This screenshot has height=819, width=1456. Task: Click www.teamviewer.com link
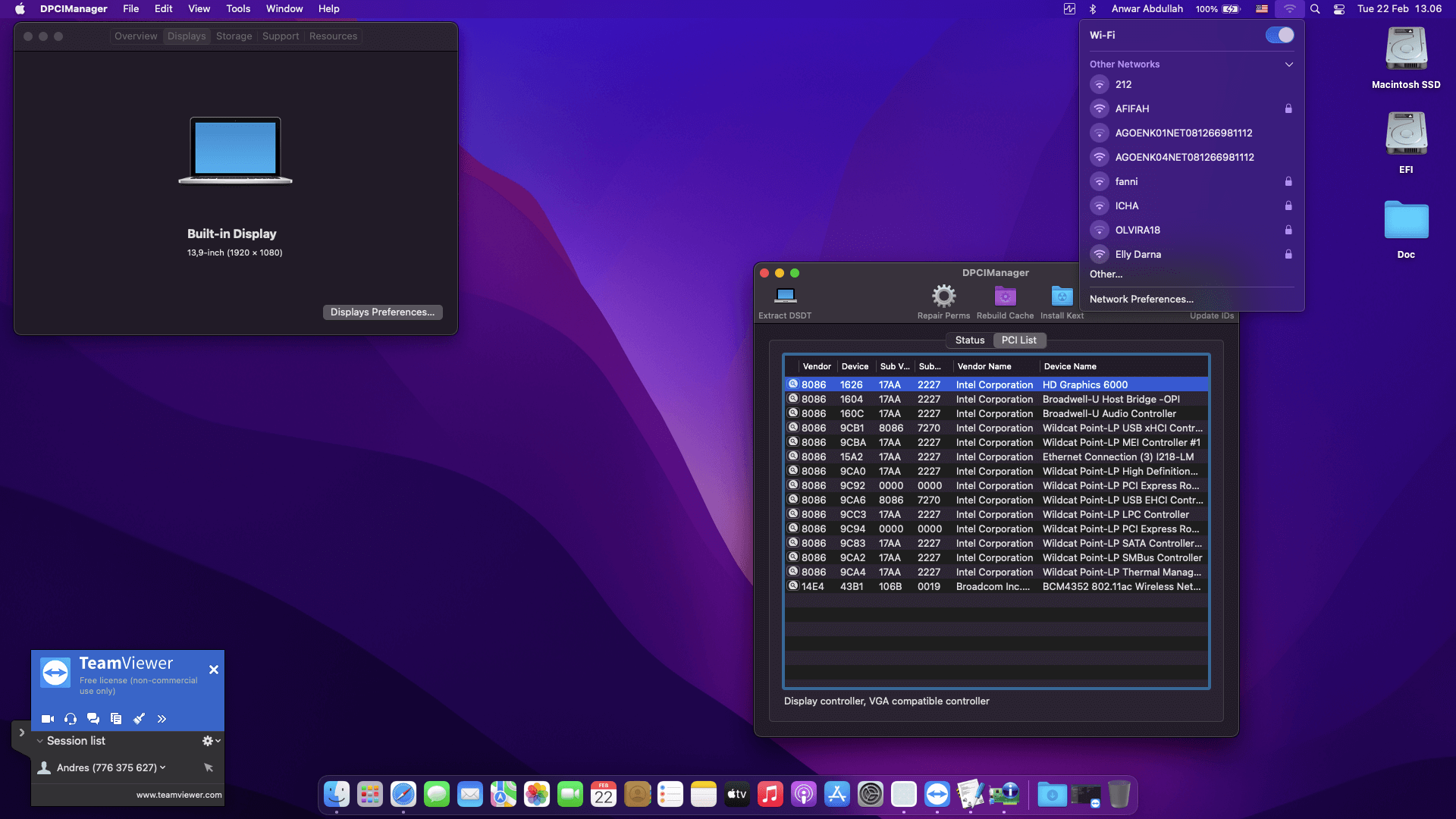179,795
